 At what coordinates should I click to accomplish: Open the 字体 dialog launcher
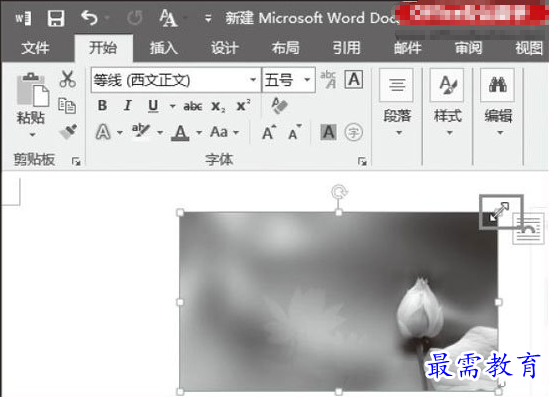coord(362,161)
